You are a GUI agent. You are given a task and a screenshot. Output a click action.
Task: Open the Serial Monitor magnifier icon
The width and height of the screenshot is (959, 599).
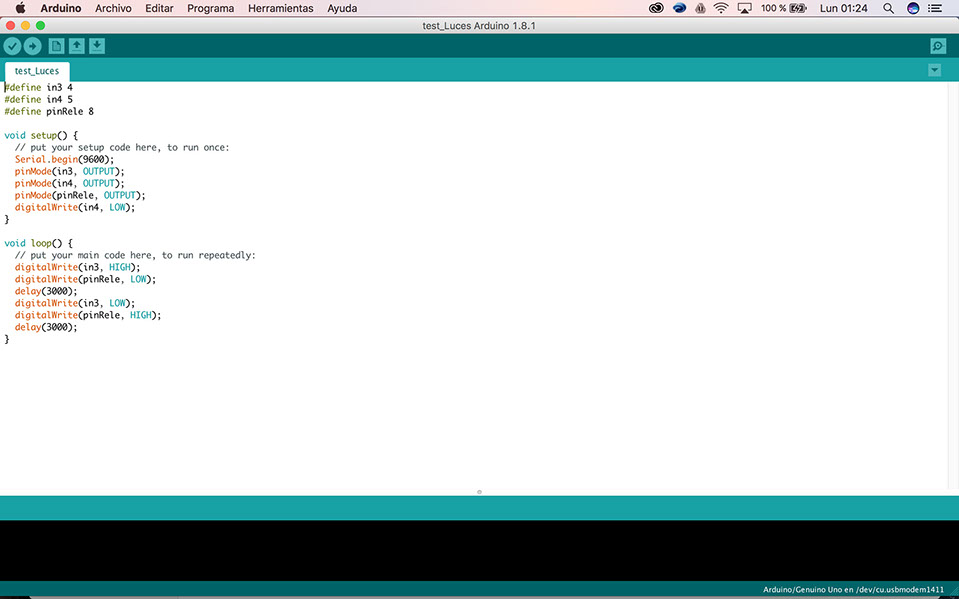tap(938, 46)
